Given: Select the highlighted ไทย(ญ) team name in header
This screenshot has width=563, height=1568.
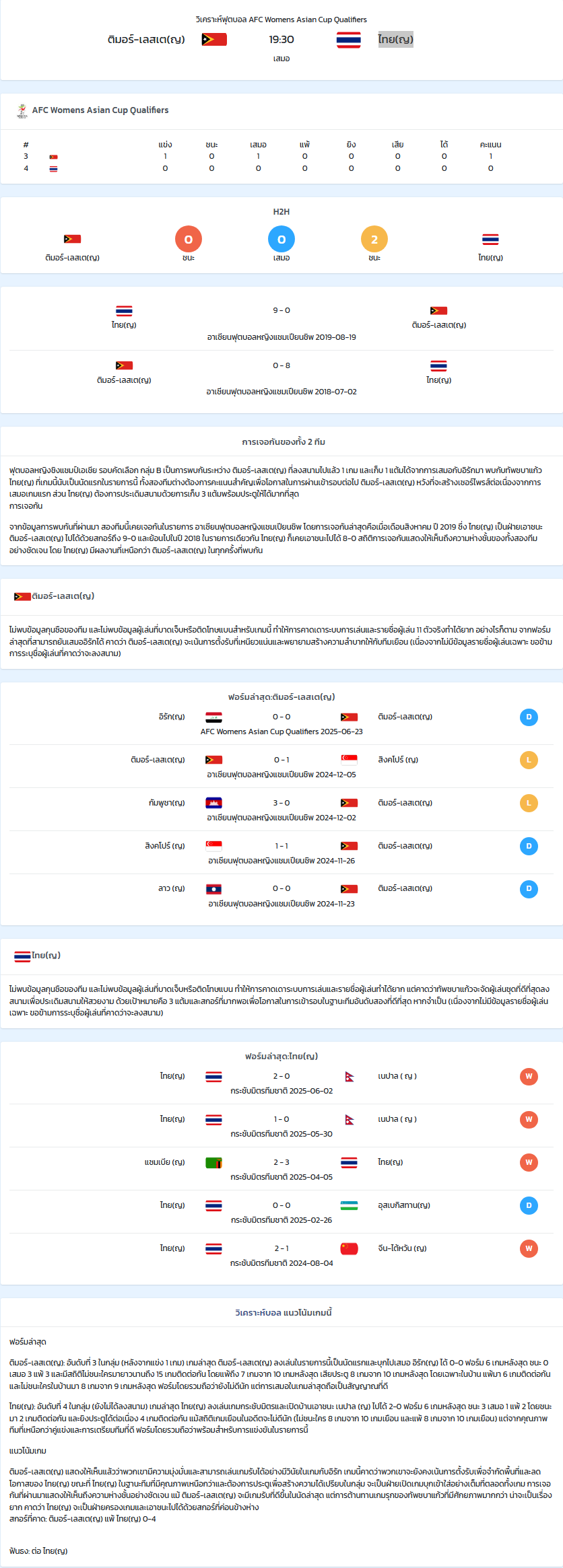Looking at the screenshot, I should pos(395,39).
